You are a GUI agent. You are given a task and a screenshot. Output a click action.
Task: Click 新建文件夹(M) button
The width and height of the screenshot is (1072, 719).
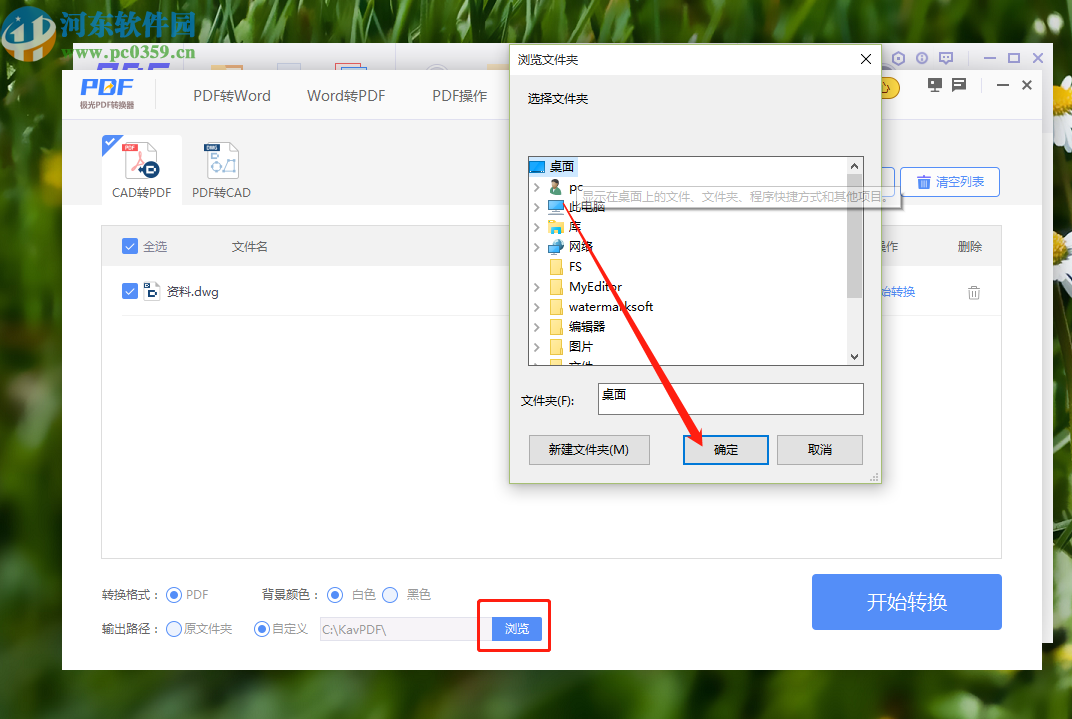589,450
